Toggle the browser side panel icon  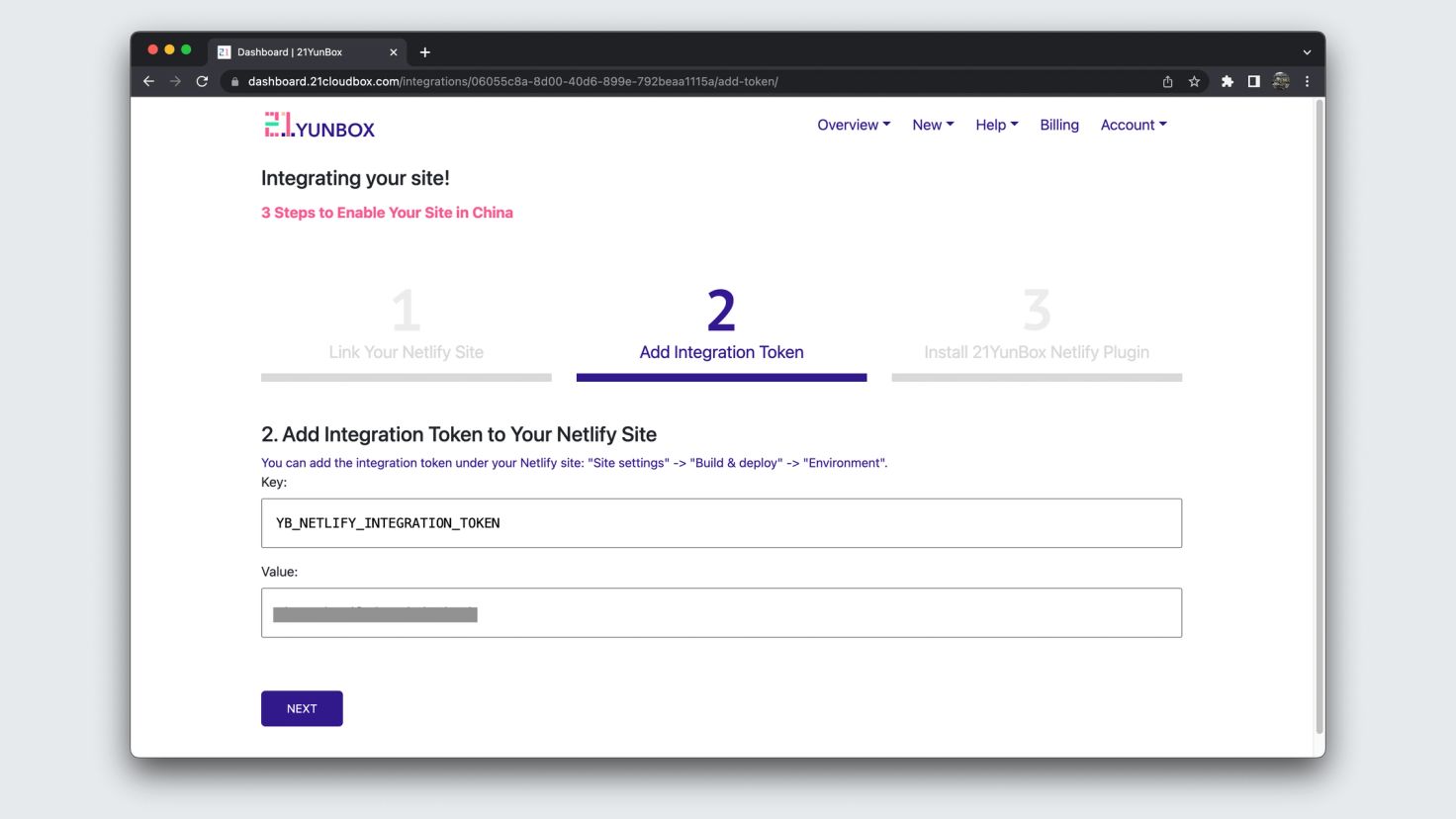click(x=1253, y=81)
